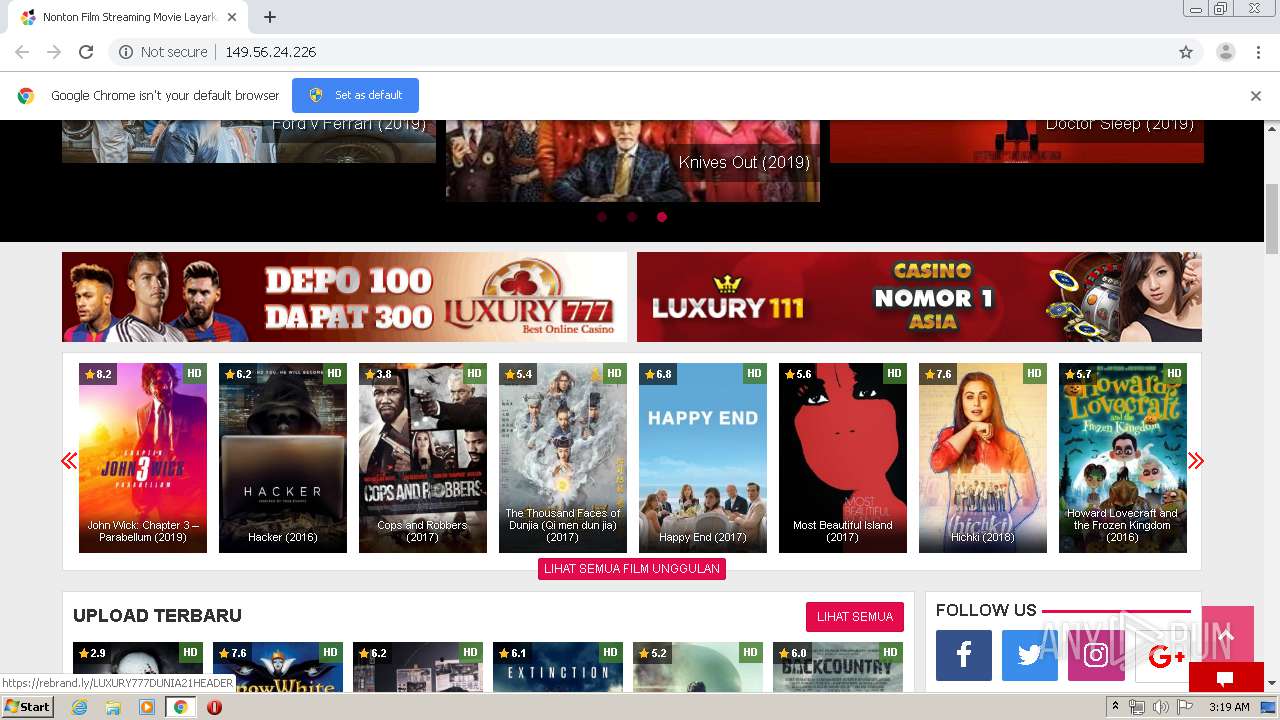
Task: Open the Chrome three-dot menu
Action: 1257,52
